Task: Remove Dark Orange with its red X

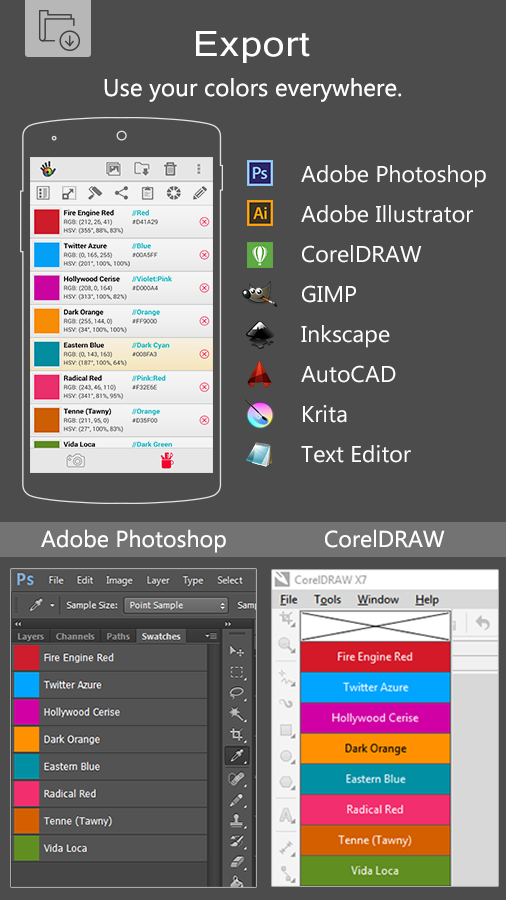Action: point(204,321)
